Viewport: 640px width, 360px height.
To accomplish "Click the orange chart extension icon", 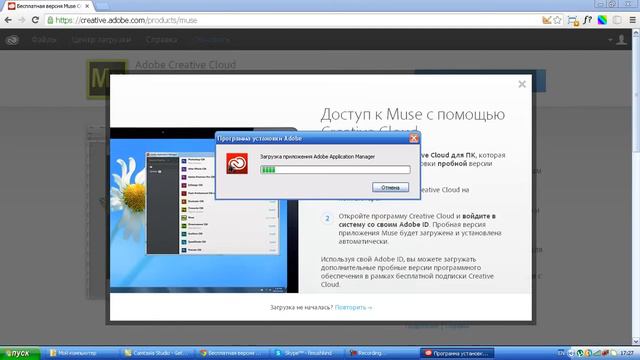I will pos(547,20).
